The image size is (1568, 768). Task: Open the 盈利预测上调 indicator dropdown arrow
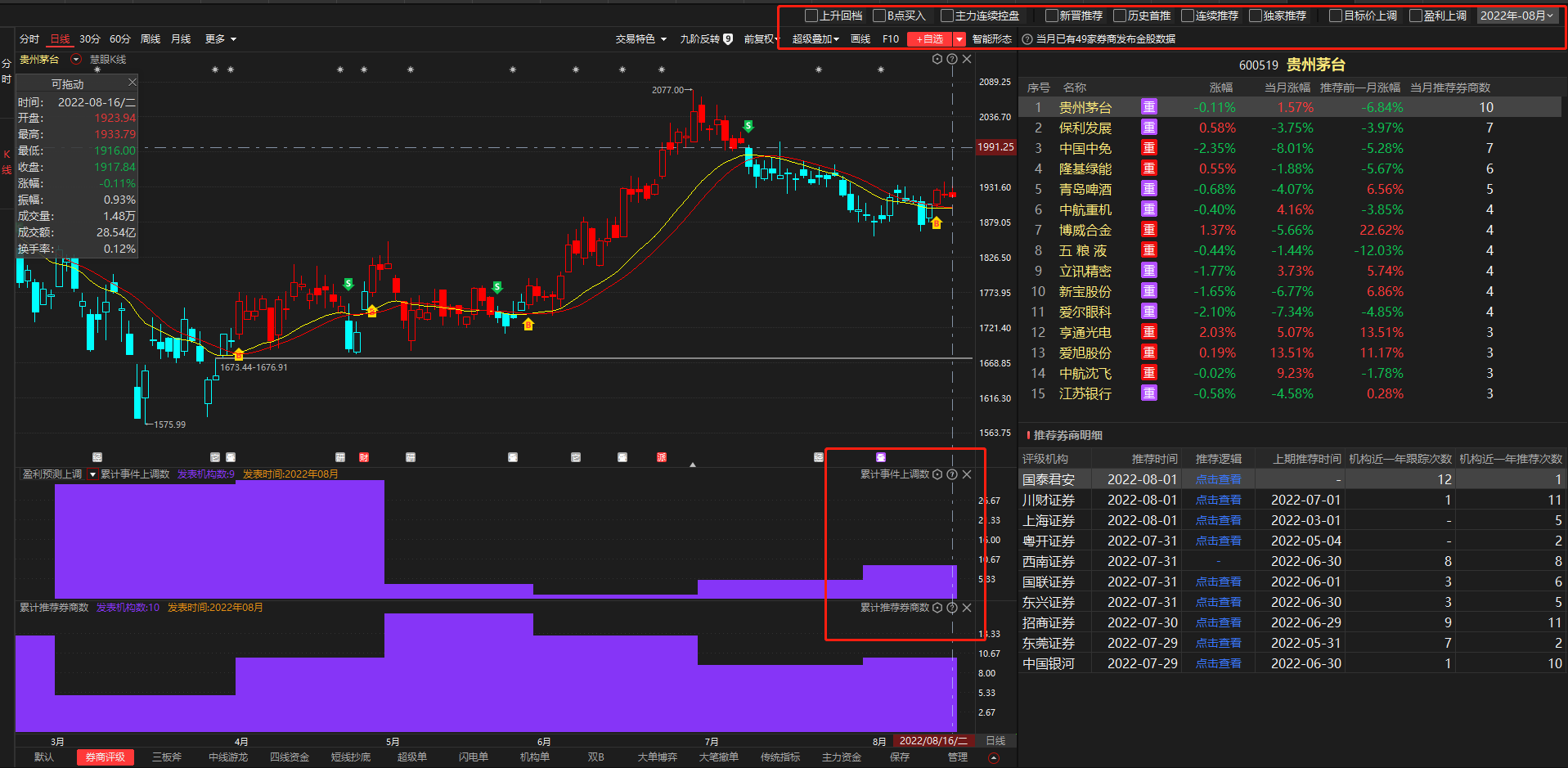(x=92, y=474)
